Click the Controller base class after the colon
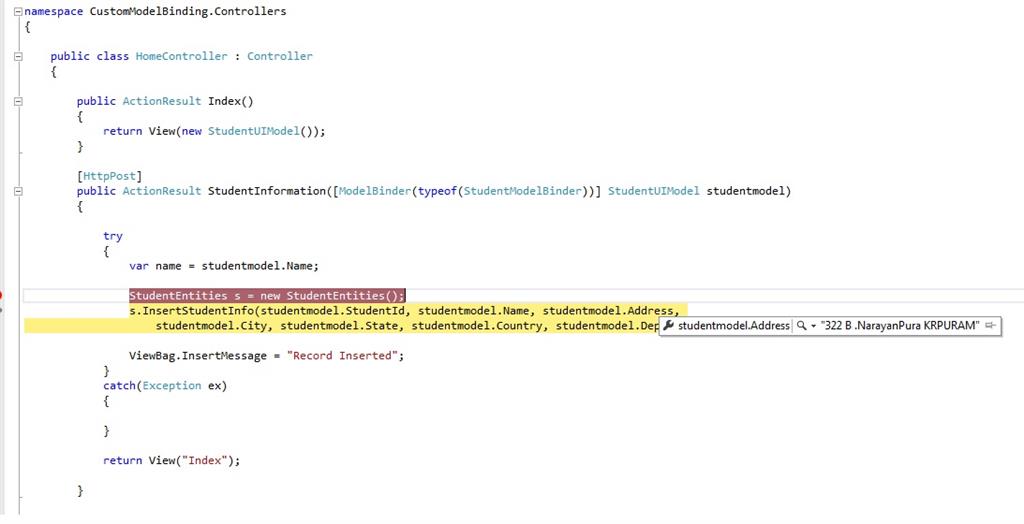The image size is (1024, 524). [280, 56]
